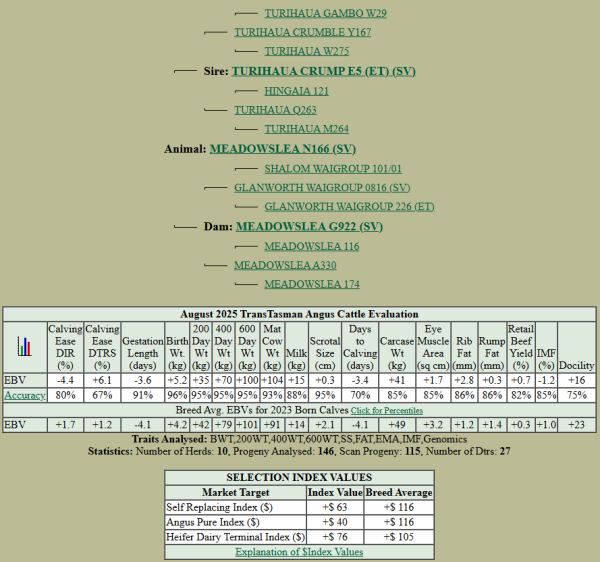
Task: Open MEADOWSLEA 174 pedigree link
Action: click(x=312, y=284)
